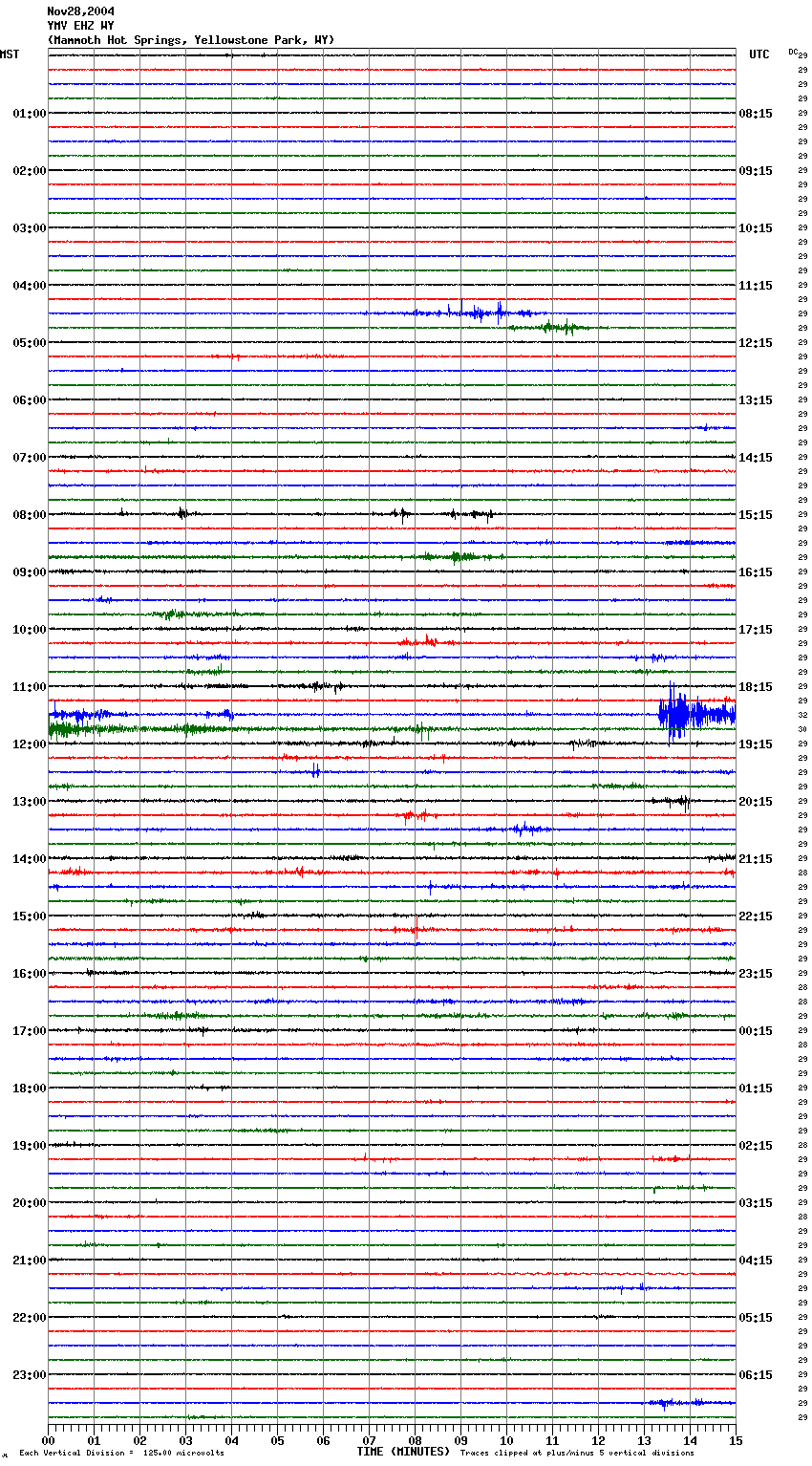Click the TIME (MINUTES) axis title

click(x=403, y=1452)
